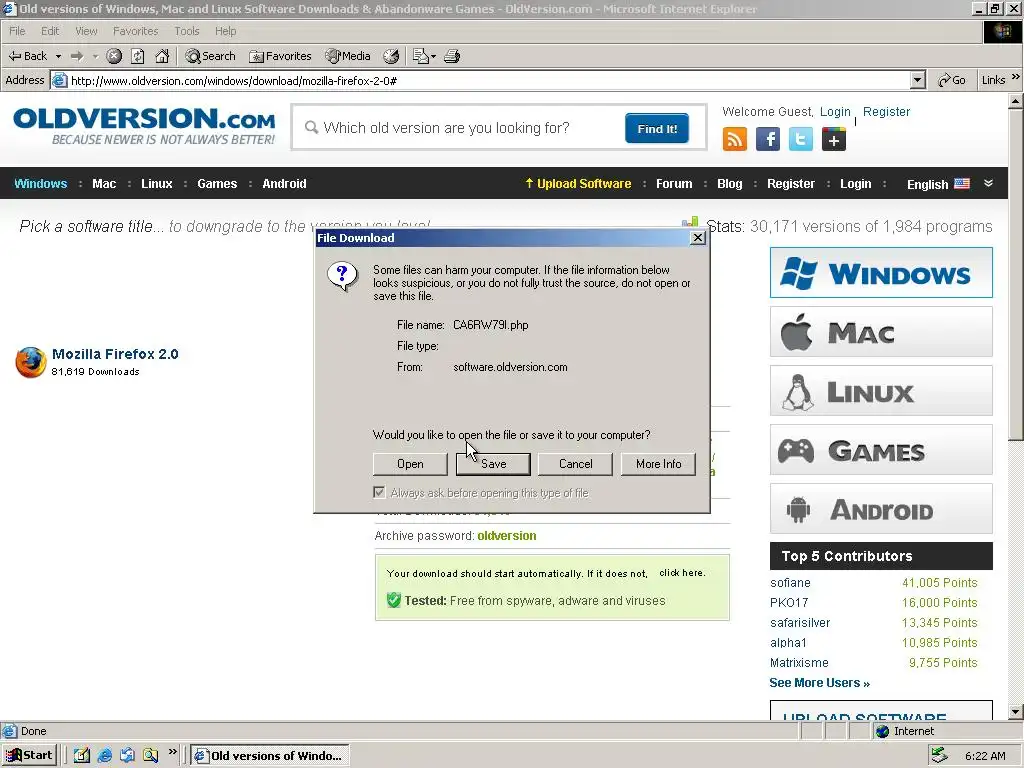The width and height of the screenshot is (1024, 768).
Task: Open the File menu
Action: [18, 31]
